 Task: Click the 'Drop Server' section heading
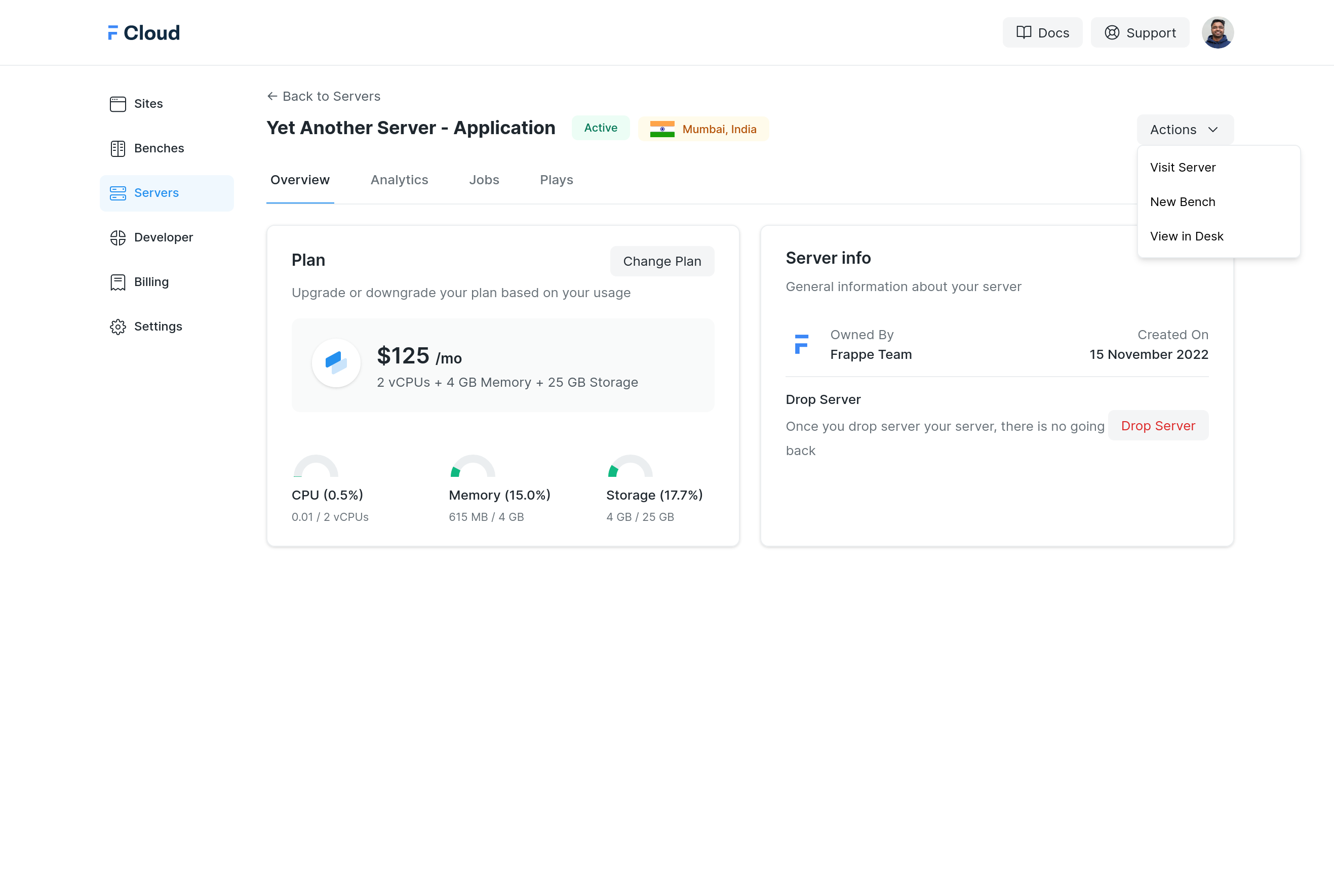(x=823, y=399)
